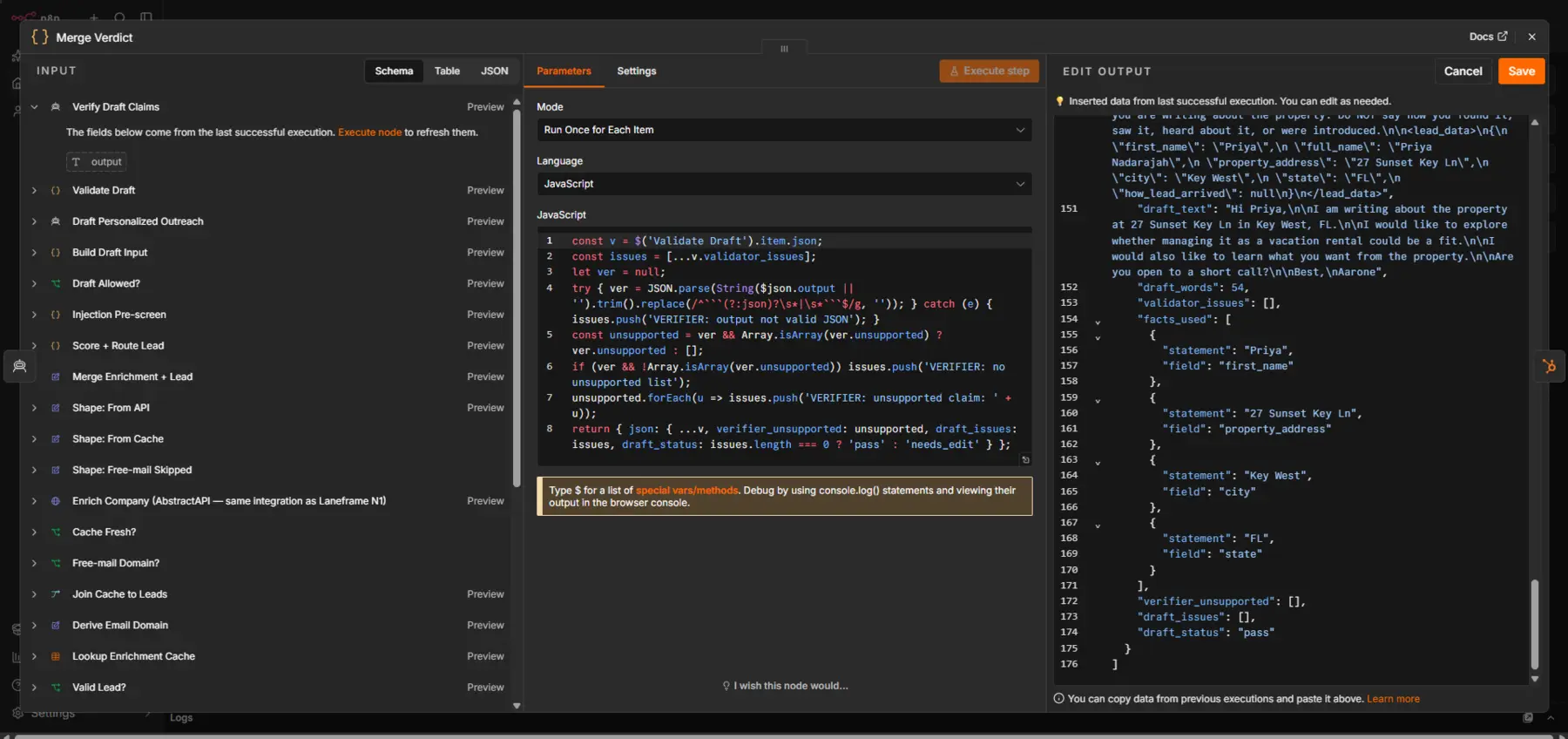Click the Lookup Enrichment Cache table icon

pos(56,657)
